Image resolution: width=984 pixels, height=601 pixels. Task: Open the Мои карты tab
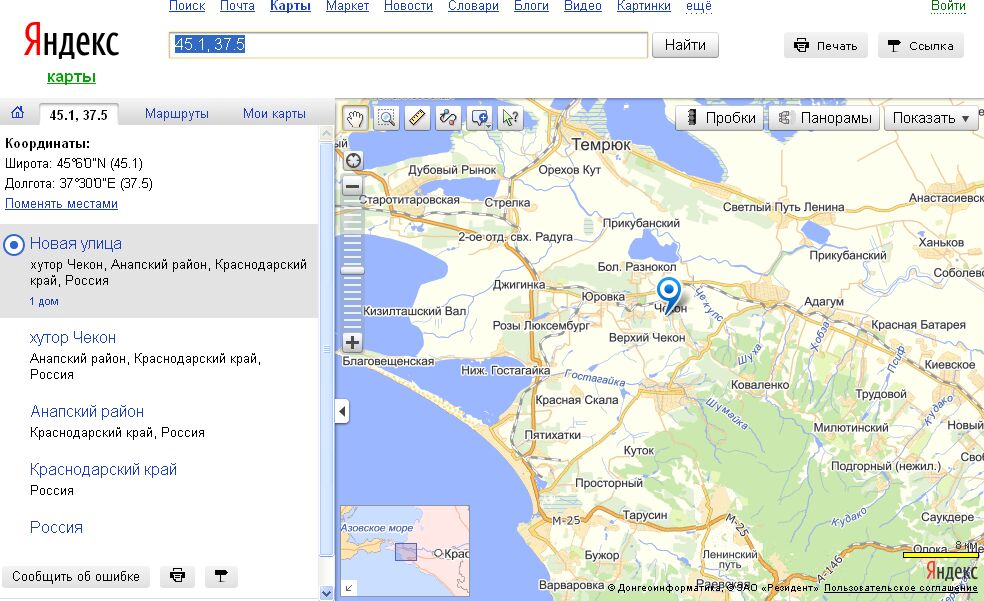pos(274,114)
